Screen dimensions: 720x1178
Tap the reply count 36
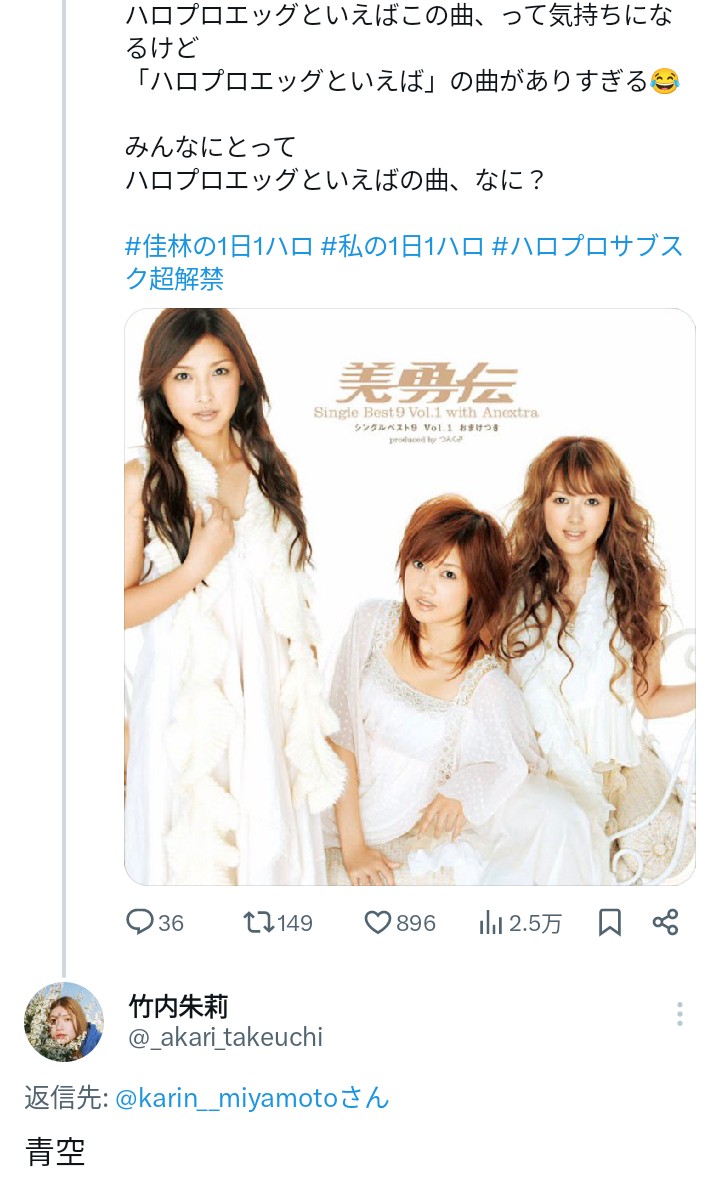171,923
